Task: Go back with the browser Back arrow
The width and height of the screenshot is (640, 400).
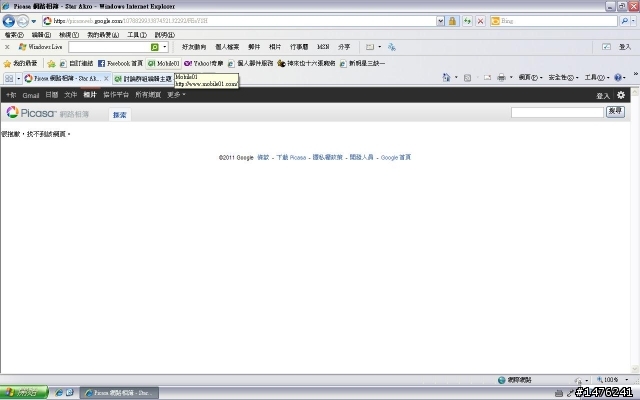Action: click(9, 21)
